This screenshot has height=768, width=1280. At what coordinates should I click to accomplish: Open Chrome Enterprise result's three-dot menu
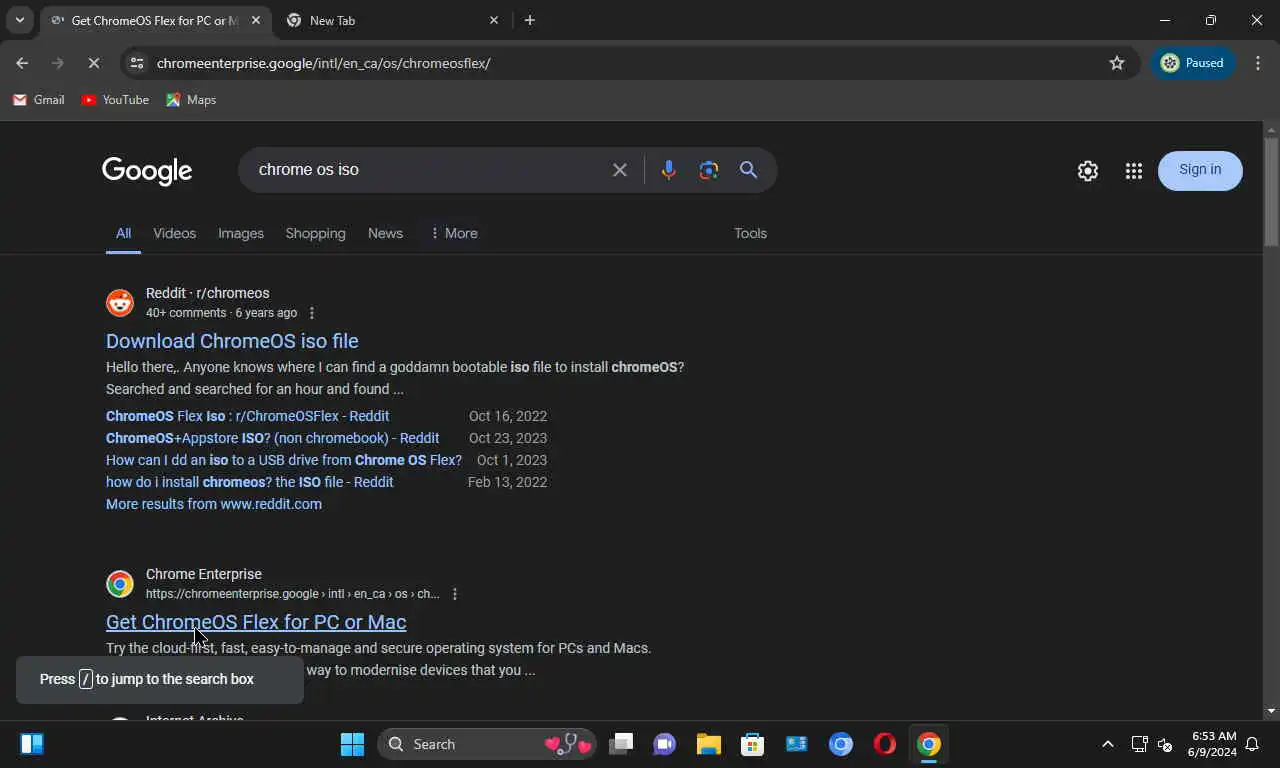point(455,594)
